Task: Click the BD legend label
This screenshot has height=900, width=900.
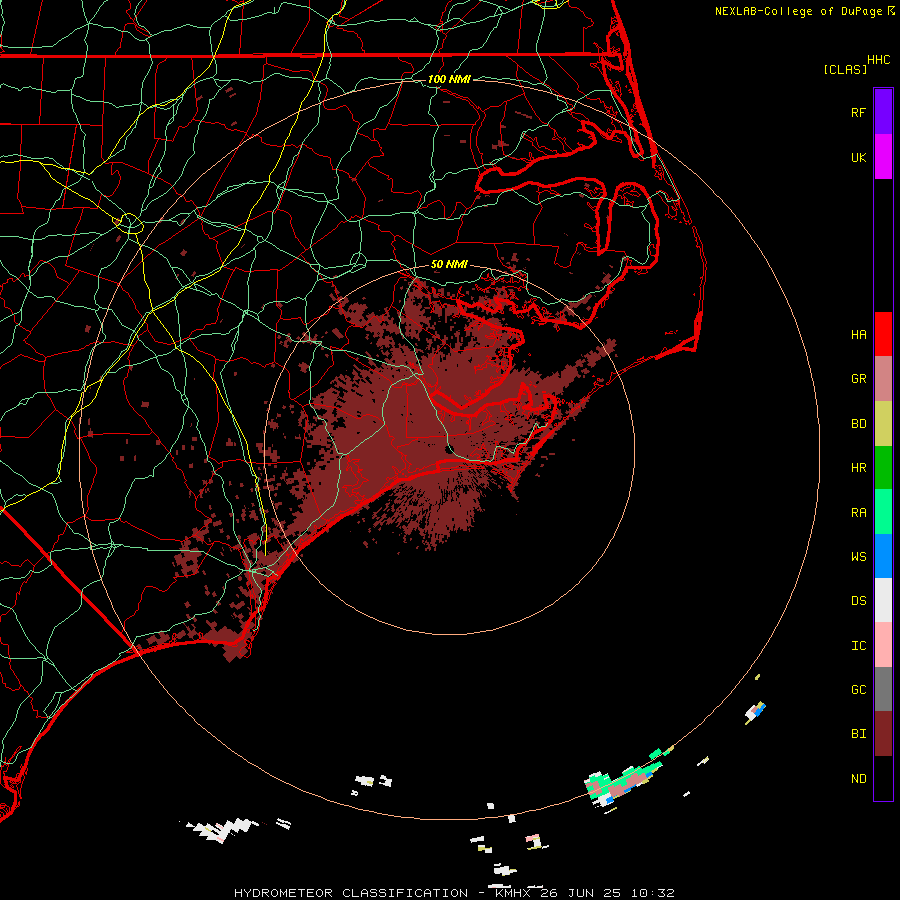Action: [858, 424]
